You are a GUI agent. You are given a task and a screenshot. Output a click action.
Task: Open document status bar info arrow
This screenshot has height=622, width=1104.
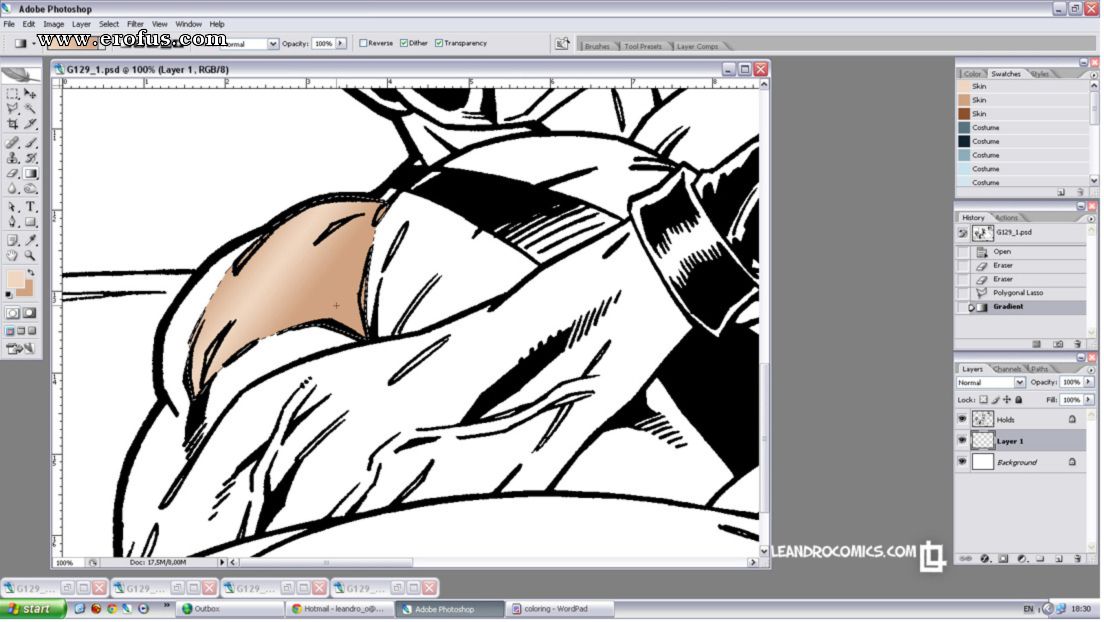point(222,562)
